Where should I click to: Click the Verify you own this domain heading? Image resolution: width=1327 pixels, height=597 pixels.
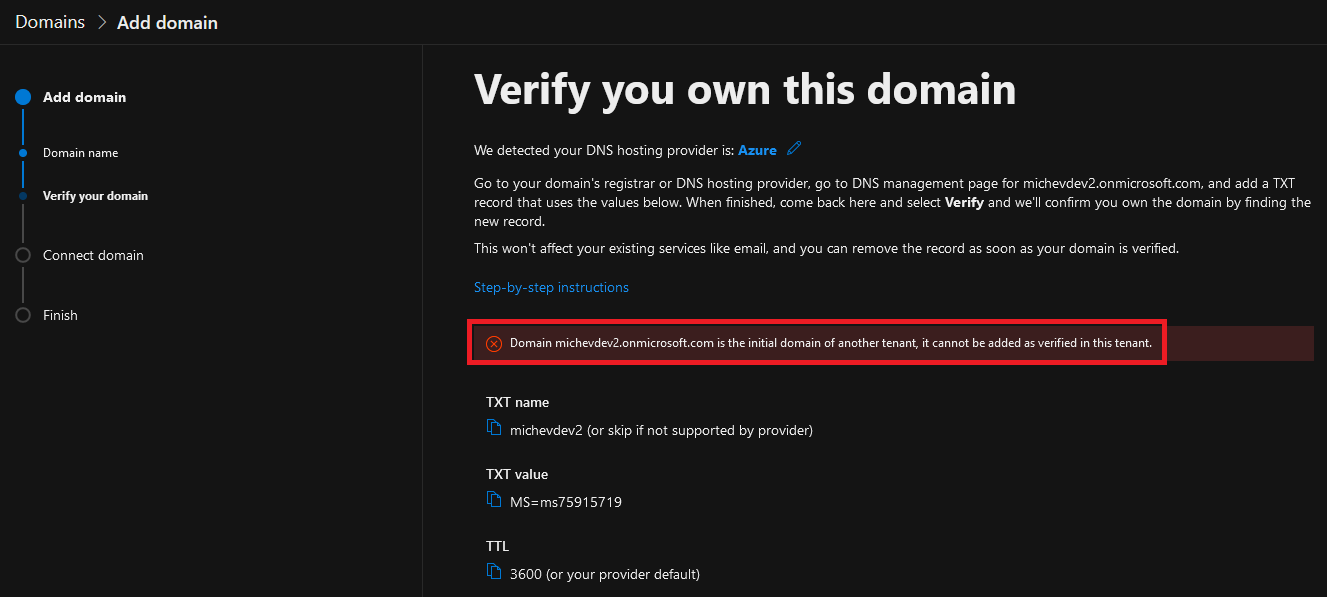click(745, 89)
